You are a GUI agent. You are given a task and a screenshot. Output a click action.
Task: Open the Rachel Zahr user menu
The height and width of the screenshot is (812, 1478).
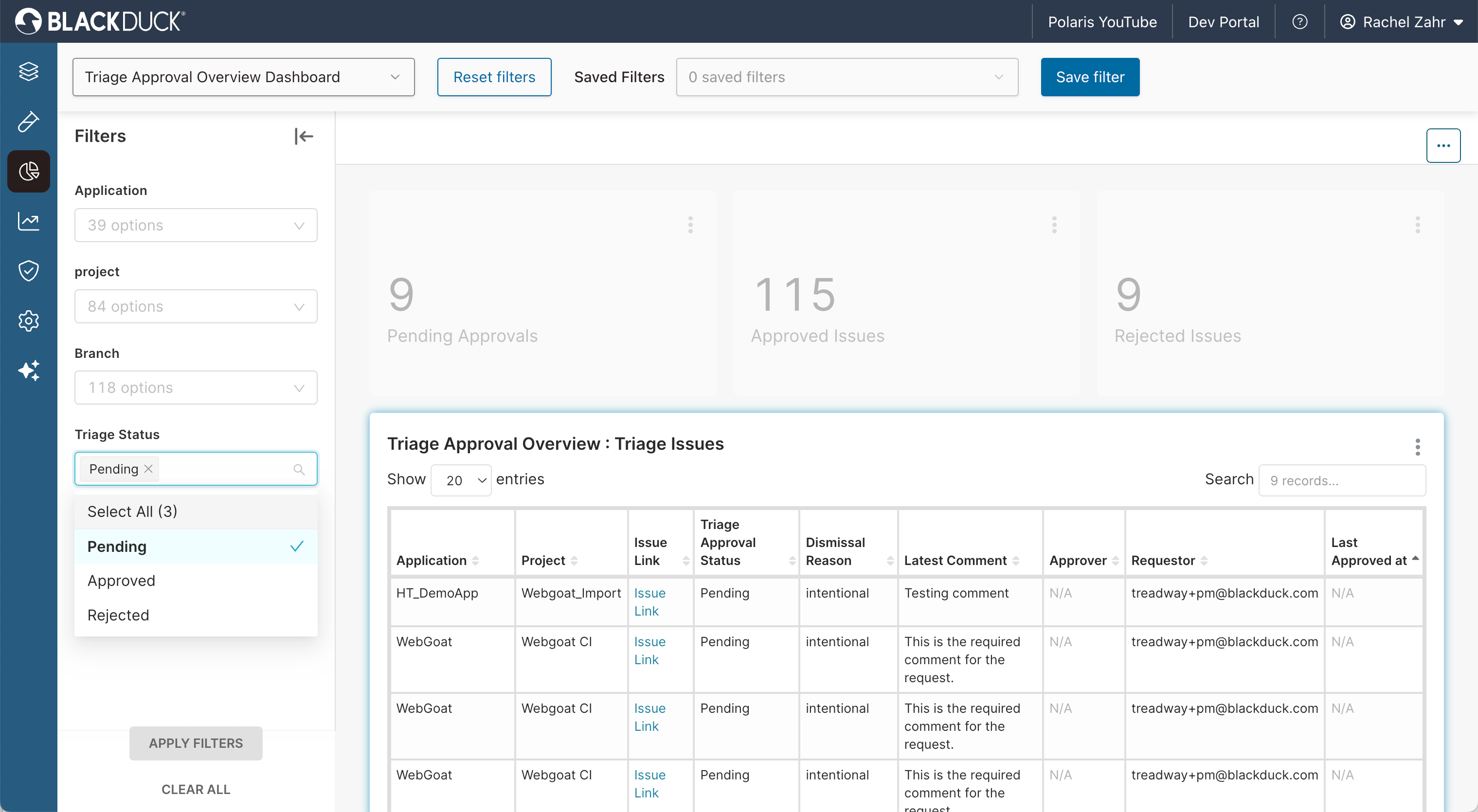[1401, 22]
